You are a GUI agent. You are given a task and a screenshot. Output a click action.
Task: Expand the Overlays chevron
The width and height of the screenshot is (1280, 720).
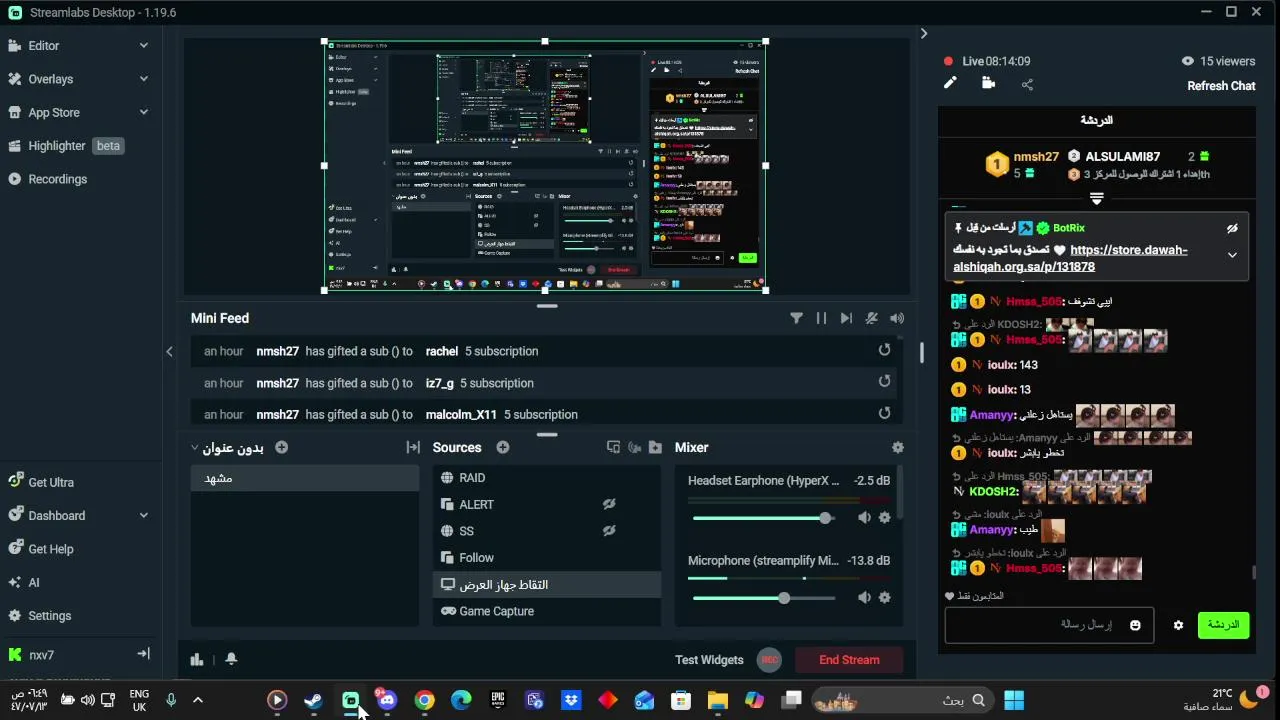coord(144,79)
